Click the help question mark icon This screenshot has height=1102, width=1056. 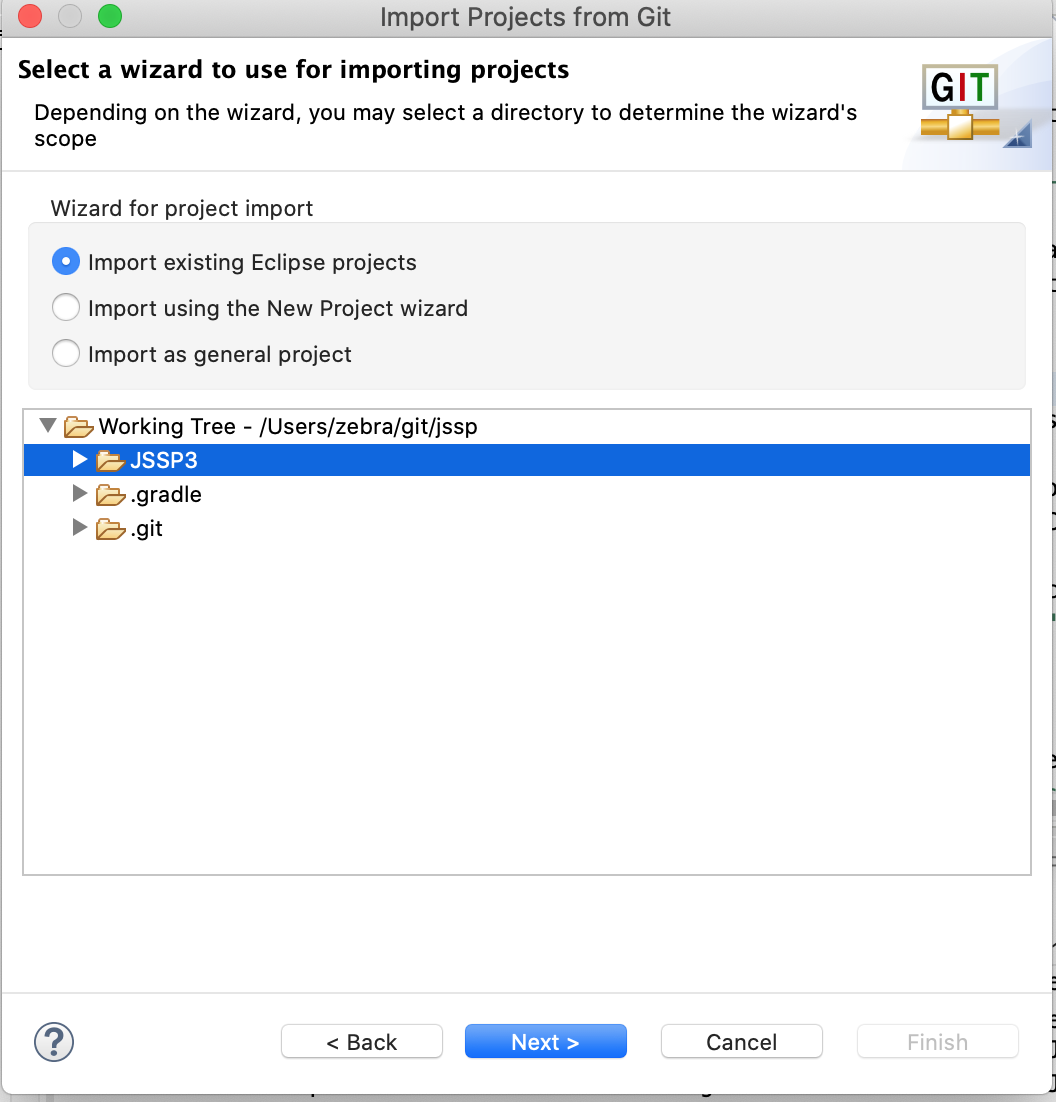coord(54,1042)
